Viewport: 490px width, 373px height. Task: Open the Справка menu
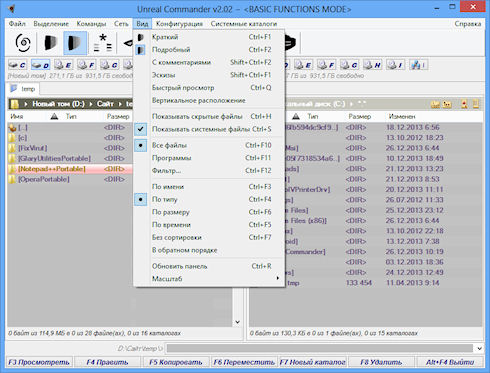[468, 24]
